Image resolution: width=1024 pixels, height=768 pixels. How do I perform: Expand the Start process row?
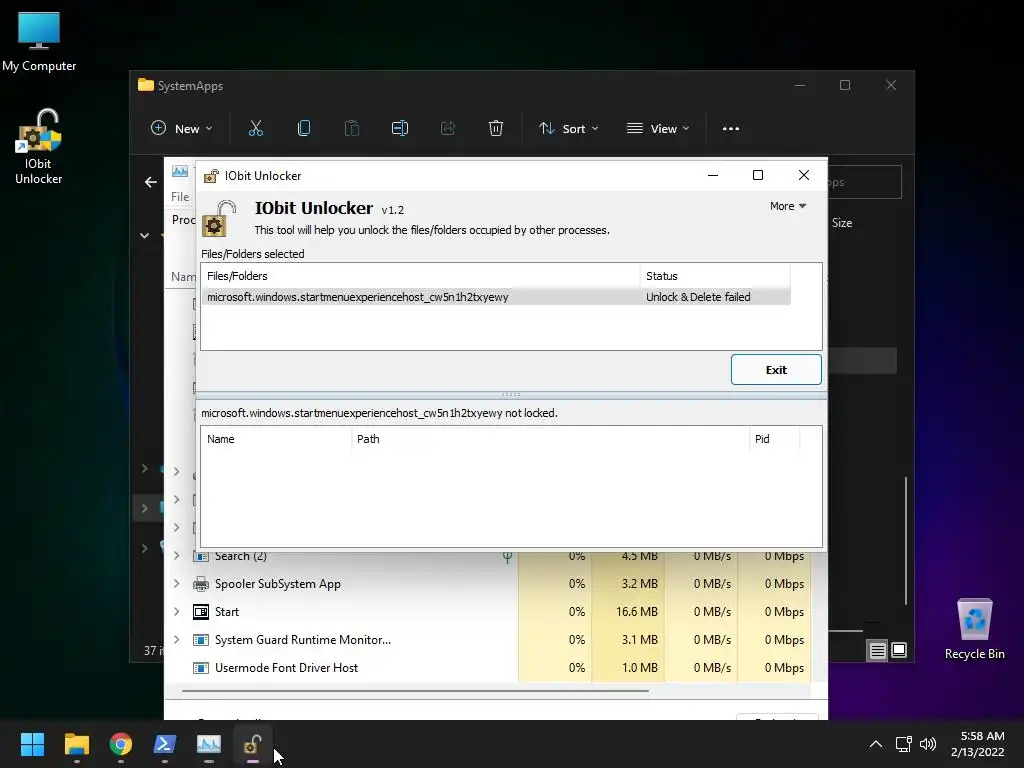(176, 612)
